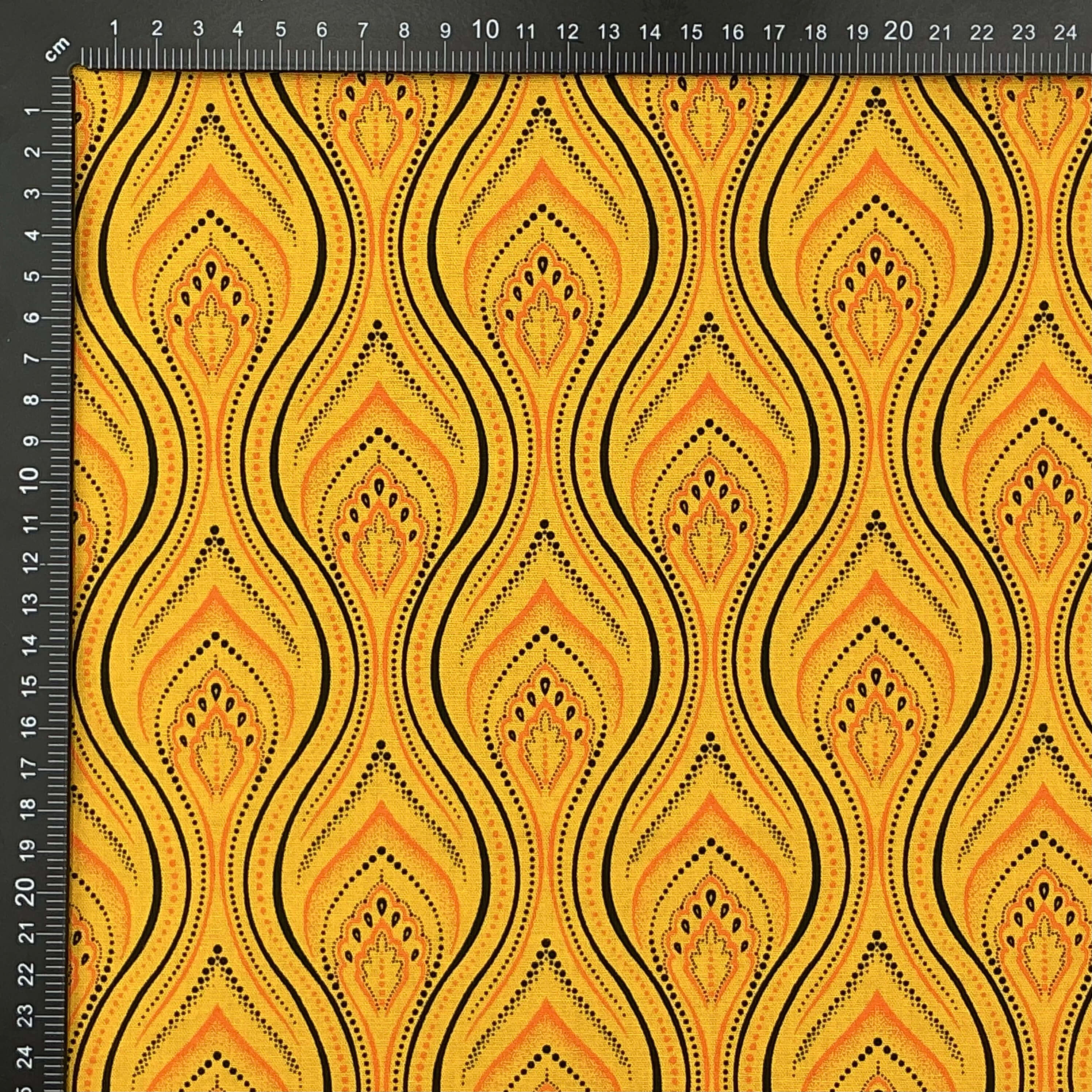Click number 20 on the horizontal ruler

[898, 31]
